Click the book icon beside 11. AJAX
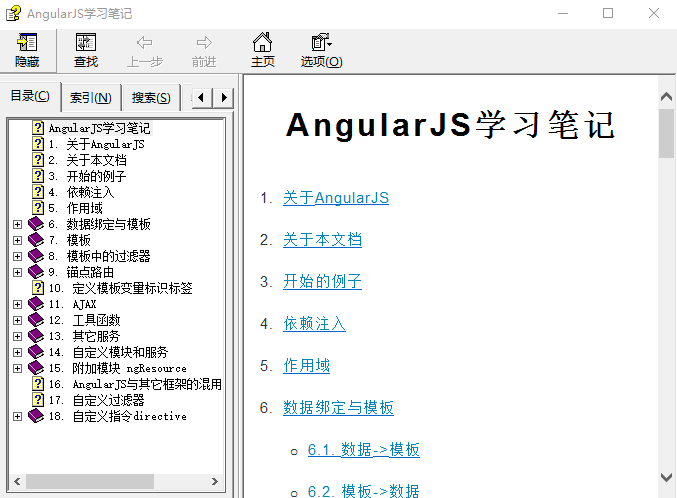Viewport: 677px width, 498px height. click(36, 304)
